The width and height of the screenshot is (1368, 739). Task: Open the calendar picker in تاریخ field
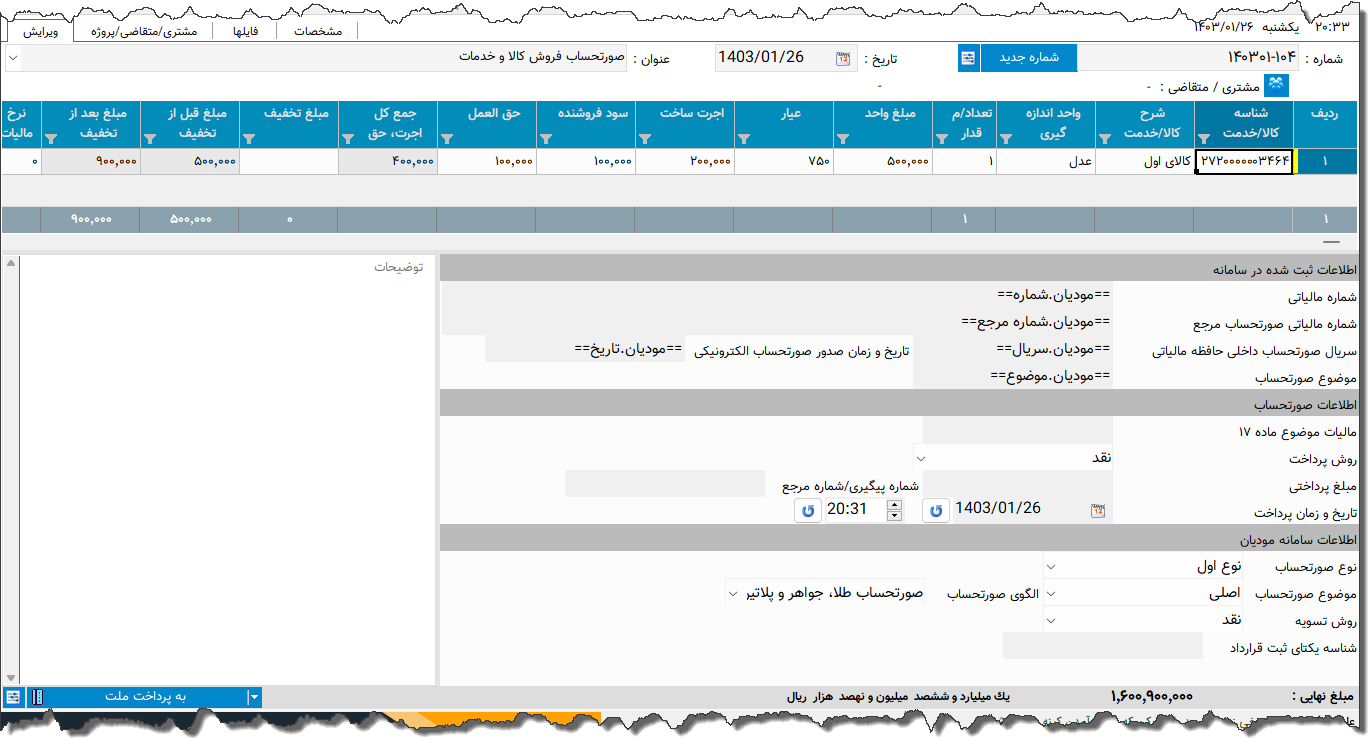(842, 58)
